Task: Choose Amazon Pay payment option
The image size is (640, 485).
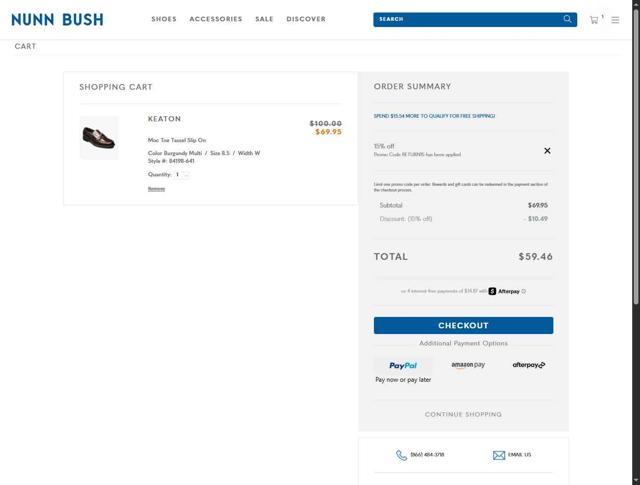Action: 468,366
